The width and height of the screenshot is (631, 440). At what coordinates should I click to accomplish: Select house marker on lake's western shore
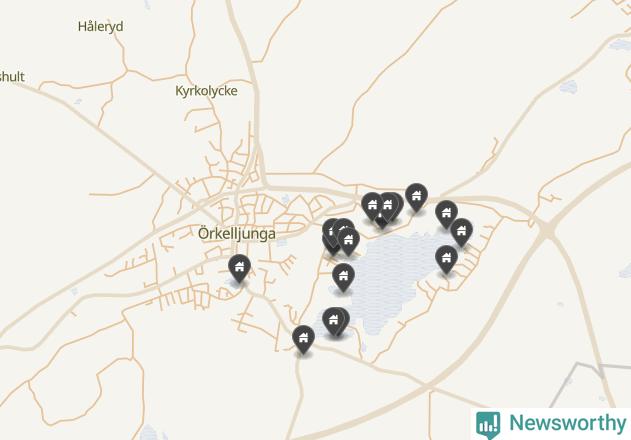point(343,277)
